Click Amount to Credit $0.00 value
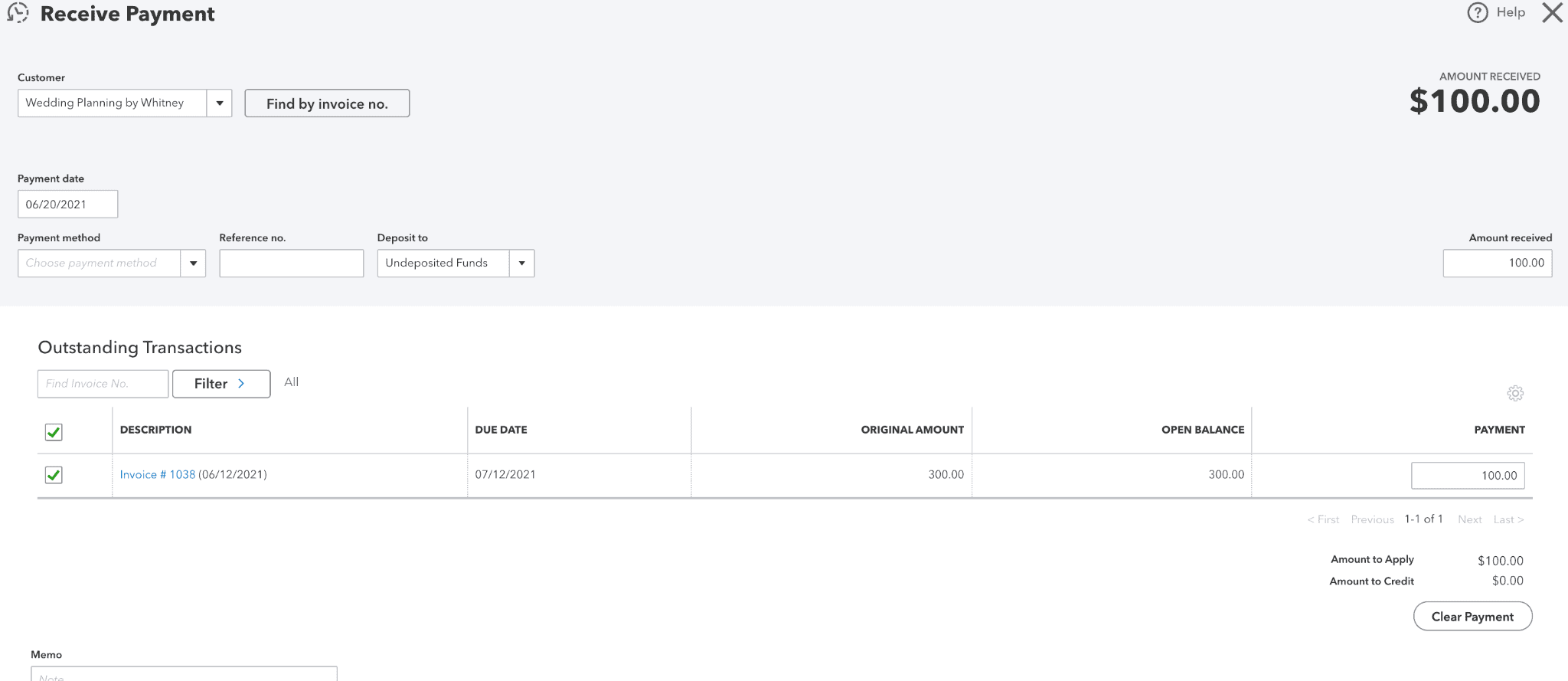This screenshot has height=681, width=1568. tap(1507, 581)
